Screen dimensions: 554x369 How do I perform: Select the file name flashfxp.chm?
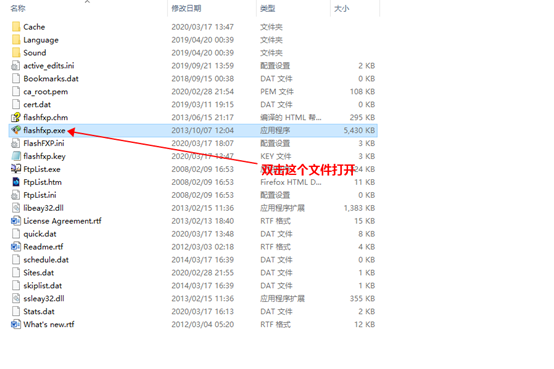point(46,117)
